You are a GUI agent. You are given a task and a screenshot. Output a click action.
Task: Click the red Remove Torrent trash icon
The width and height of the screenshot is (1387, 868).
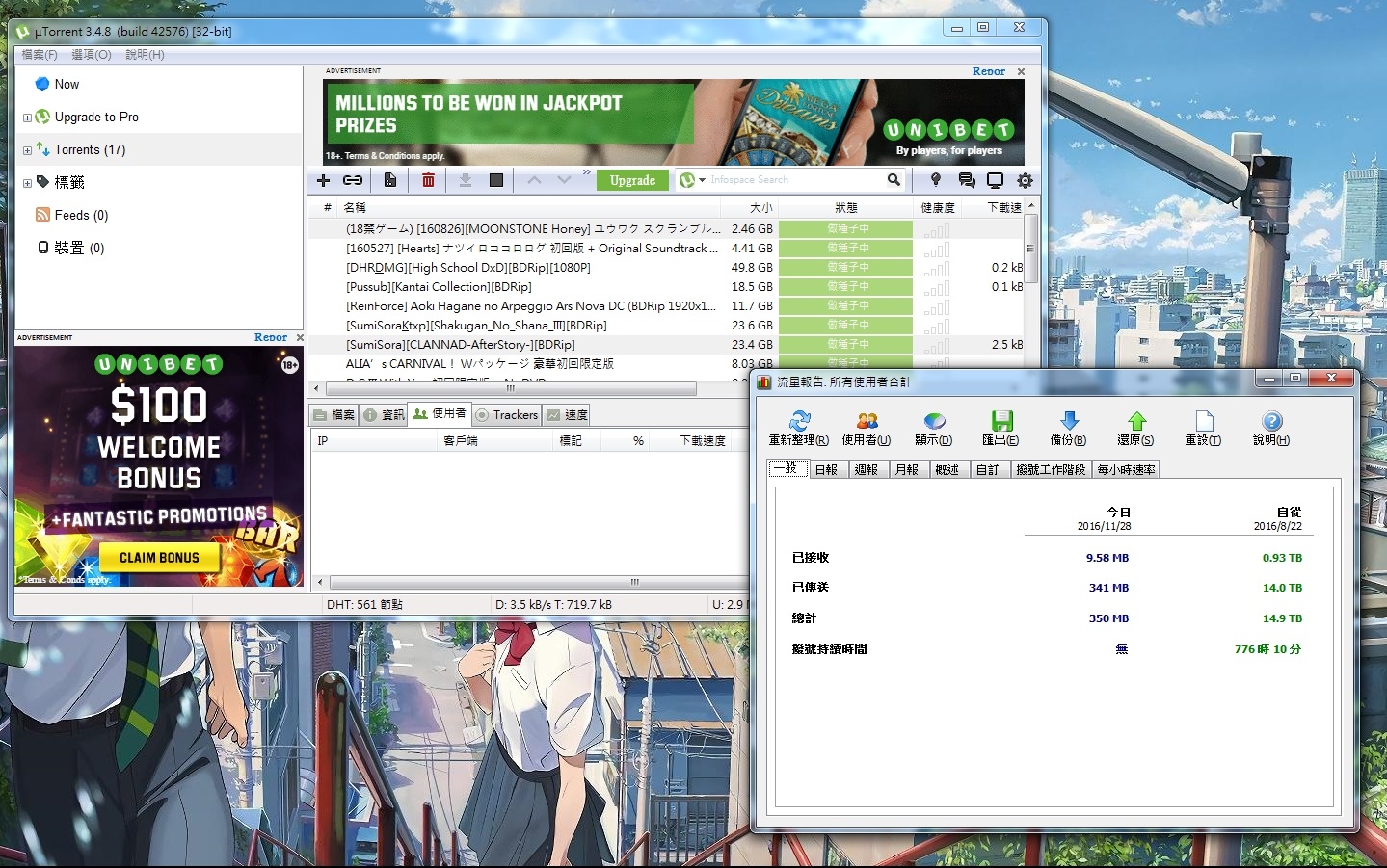click(x=428, y=180)
